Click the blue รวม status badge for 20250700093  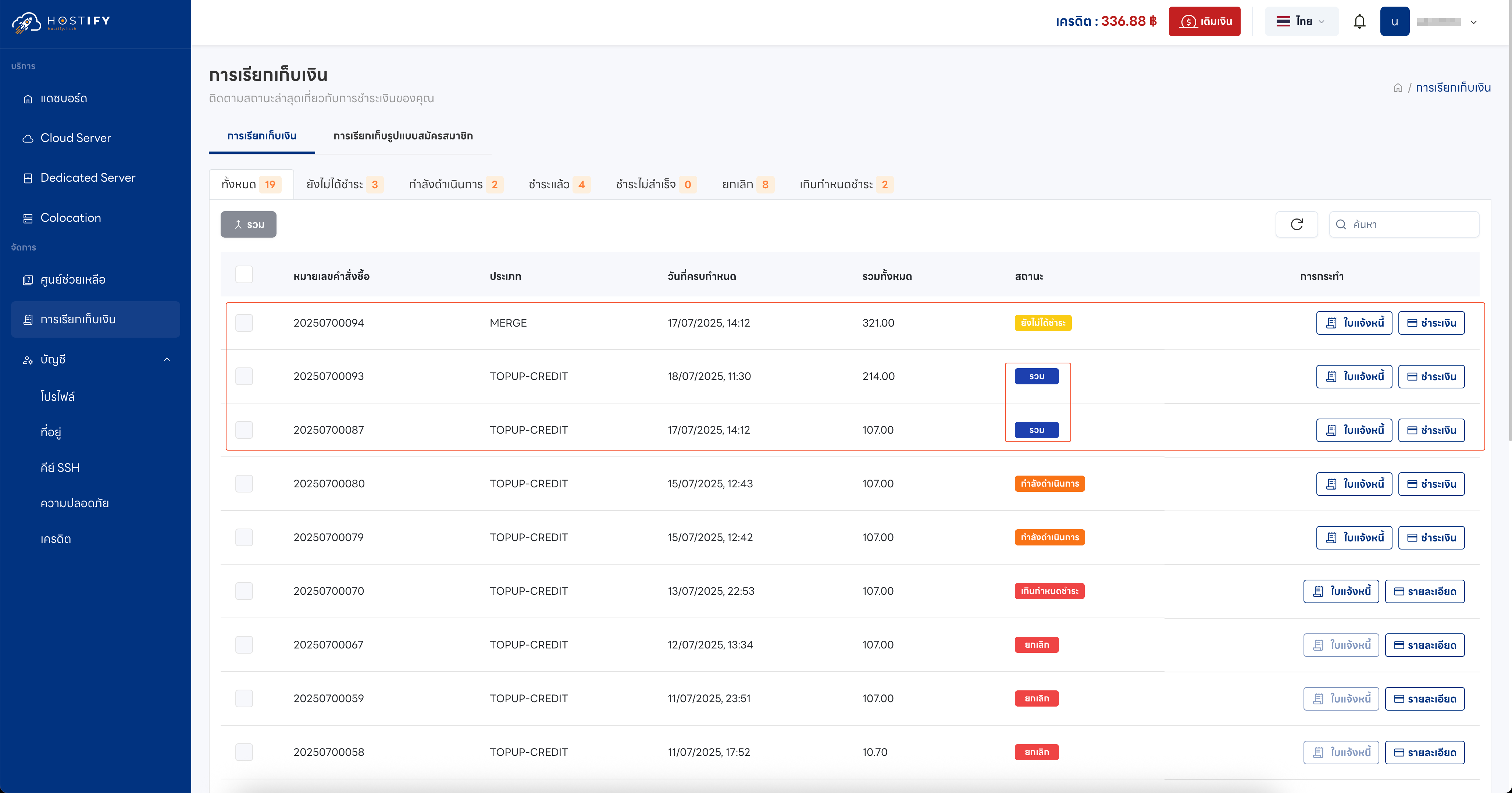tap(1037, 376)
